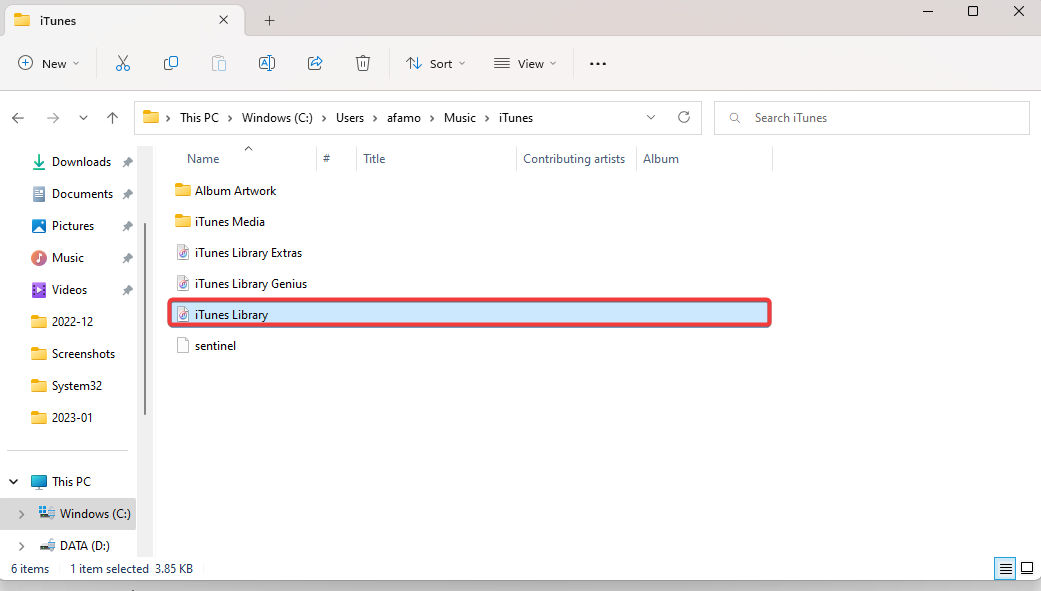This screenshot has height=591, width=1041.
Task: Click afamo in the address path
Action: pos(404,118)
